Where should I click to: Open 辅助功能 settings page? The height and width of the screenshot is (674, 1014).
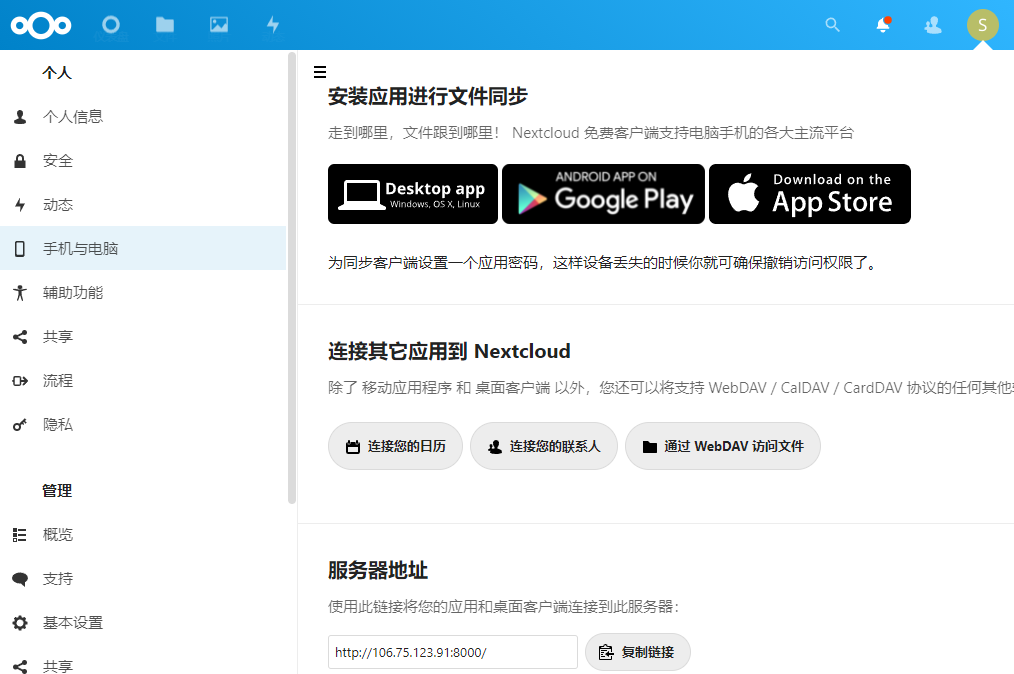(143, 293)
